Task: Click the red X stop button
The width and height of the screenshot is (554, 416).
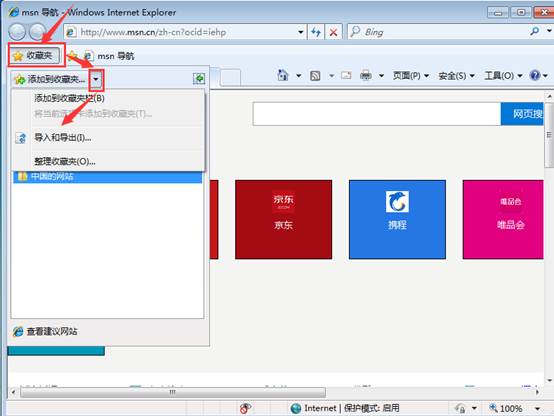Action: coord(333,32)
